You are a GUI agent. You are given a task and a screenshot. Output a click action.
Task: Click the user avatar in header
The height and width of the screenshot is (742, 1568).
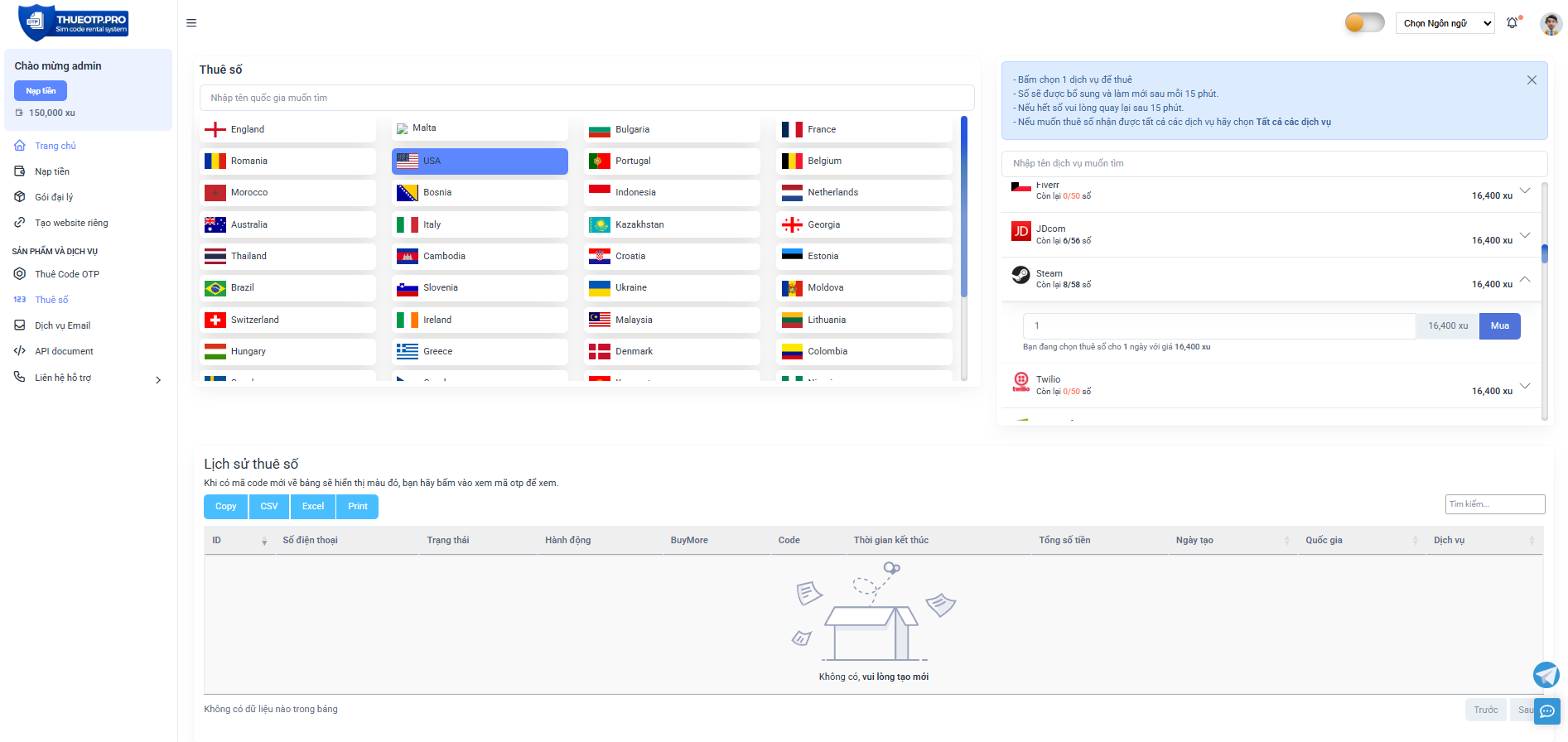pyautogui.click(x=1550, y=23)
